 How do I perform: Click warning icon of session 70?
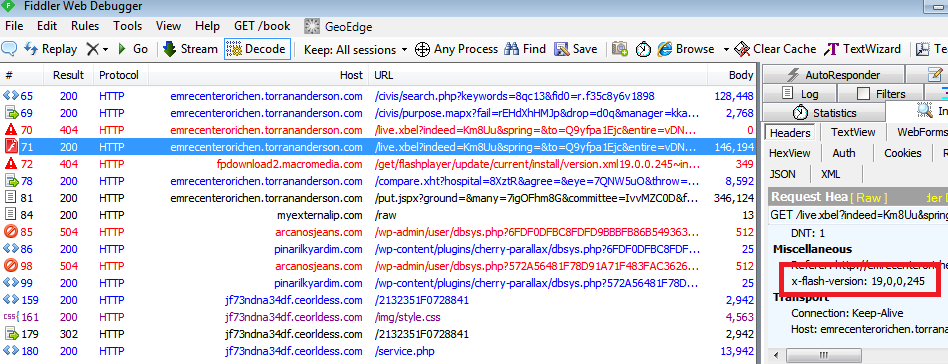click(x=10, y=129)
